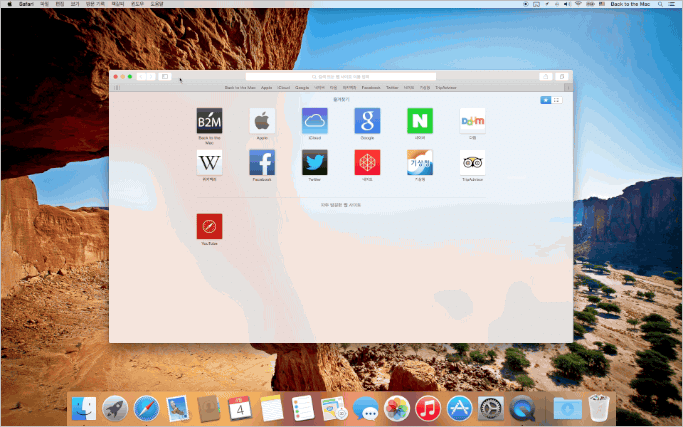This screenshot has width=683, height=427.
Task: Open the 편집 (Edit) menu
Action: click(60, 4)
